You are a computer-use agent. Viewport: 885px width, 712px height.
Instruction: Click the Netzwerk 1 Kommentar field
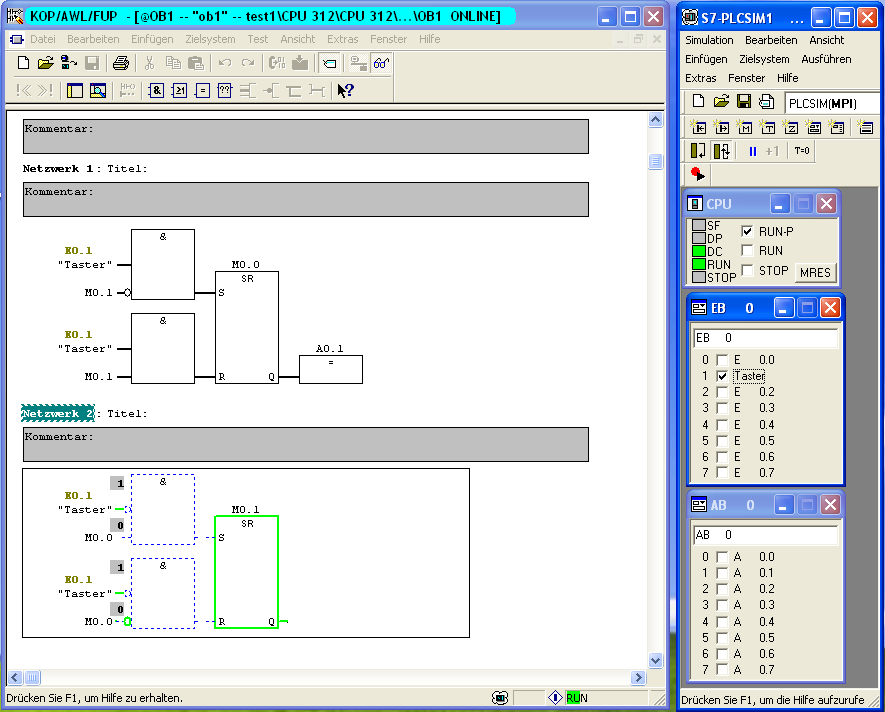coord(305,199)
